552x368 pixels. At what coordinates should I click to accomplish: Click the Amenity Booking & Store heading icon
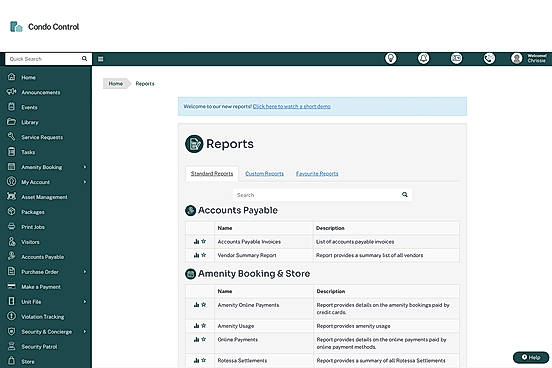(x=190, y=274)
